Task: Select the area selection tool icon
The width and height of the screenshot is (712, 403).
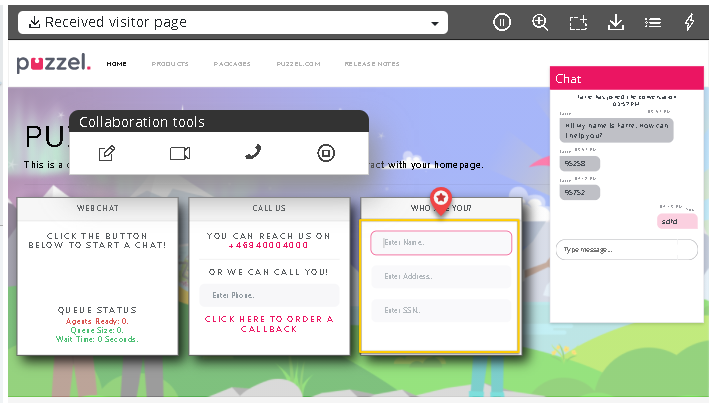Action: [577, 22]
